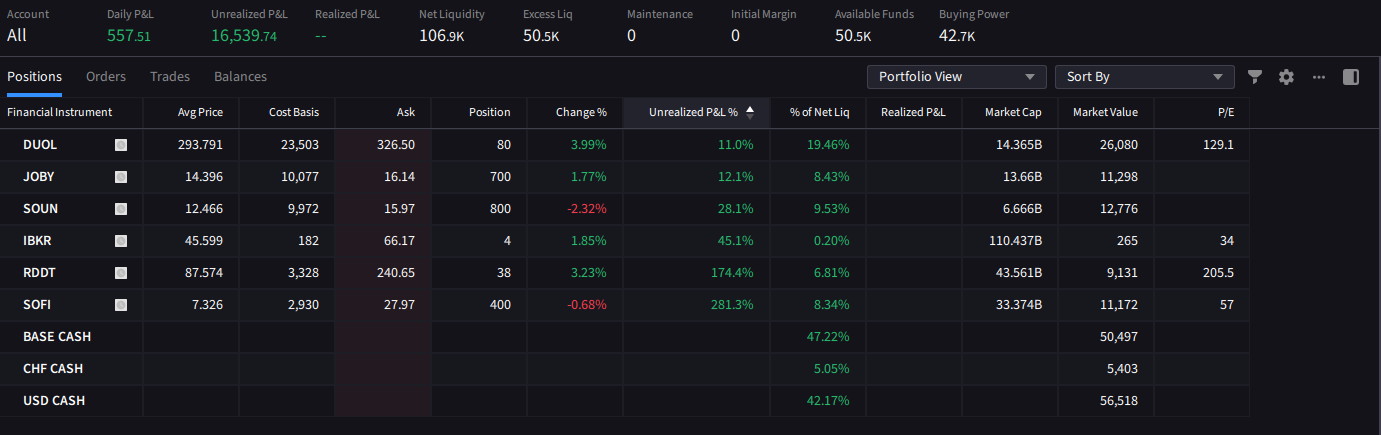Open the Portfolio View dropdown
Screen dimensions: 1381x435
click(x=957, y=77)
